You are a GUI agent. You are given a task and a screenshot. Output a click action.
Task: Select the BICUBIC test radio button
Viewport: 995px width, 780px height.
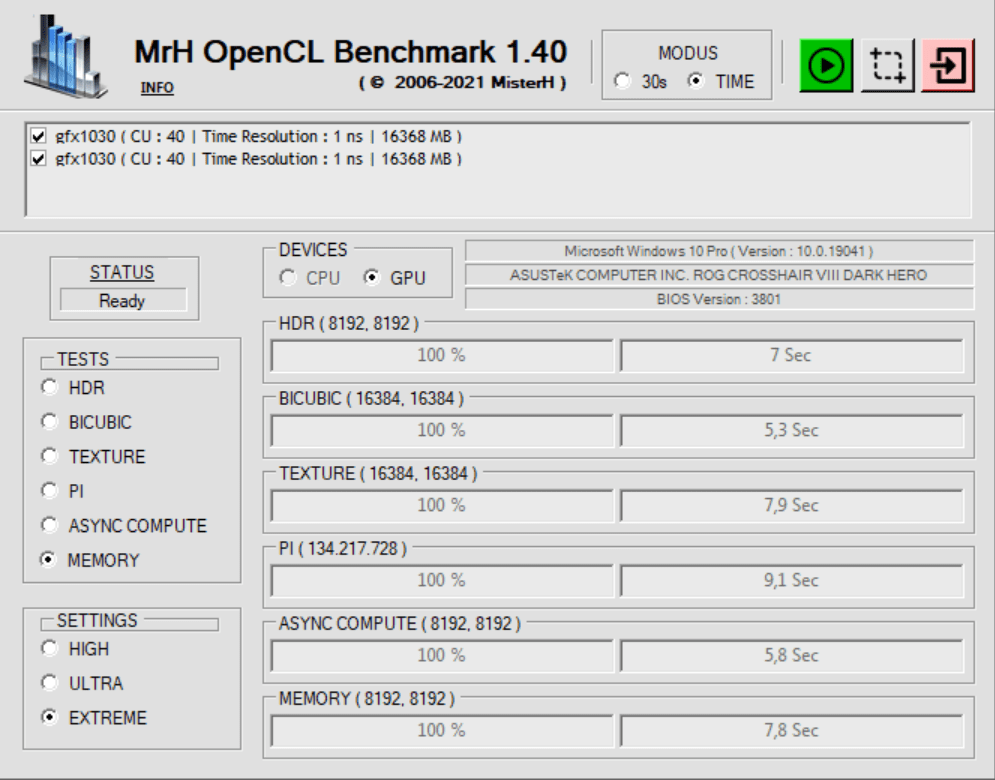pyautogui.click(x=49, y=421)
